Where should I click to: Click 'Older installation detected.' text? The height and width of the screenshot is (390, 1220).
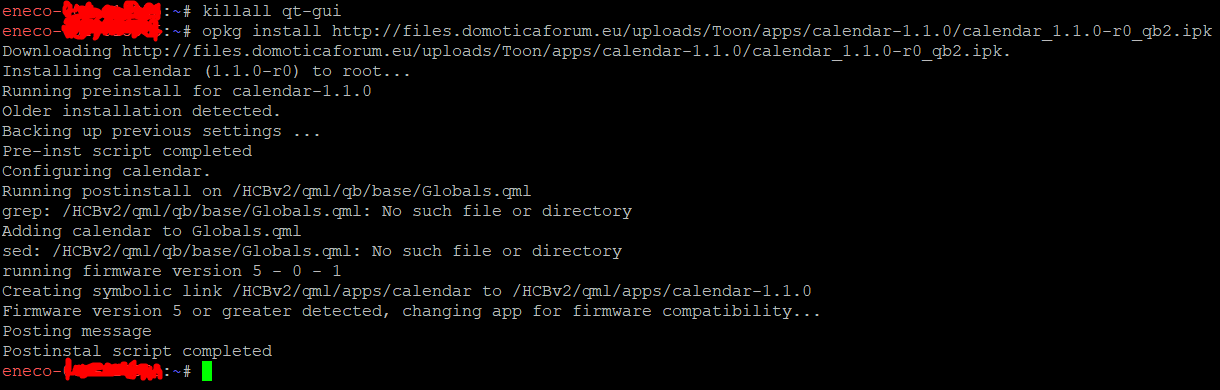pos(141,111)
